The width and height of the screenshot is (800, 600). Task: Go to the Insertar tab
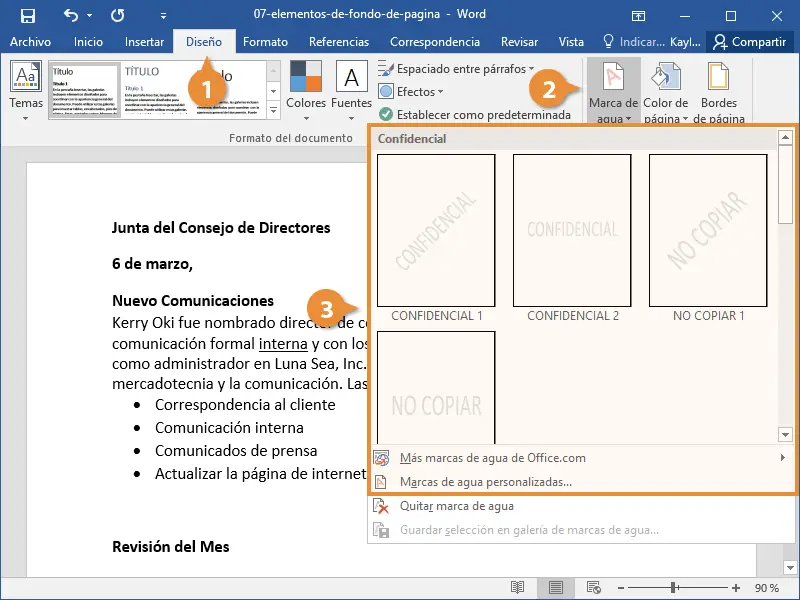144,42
